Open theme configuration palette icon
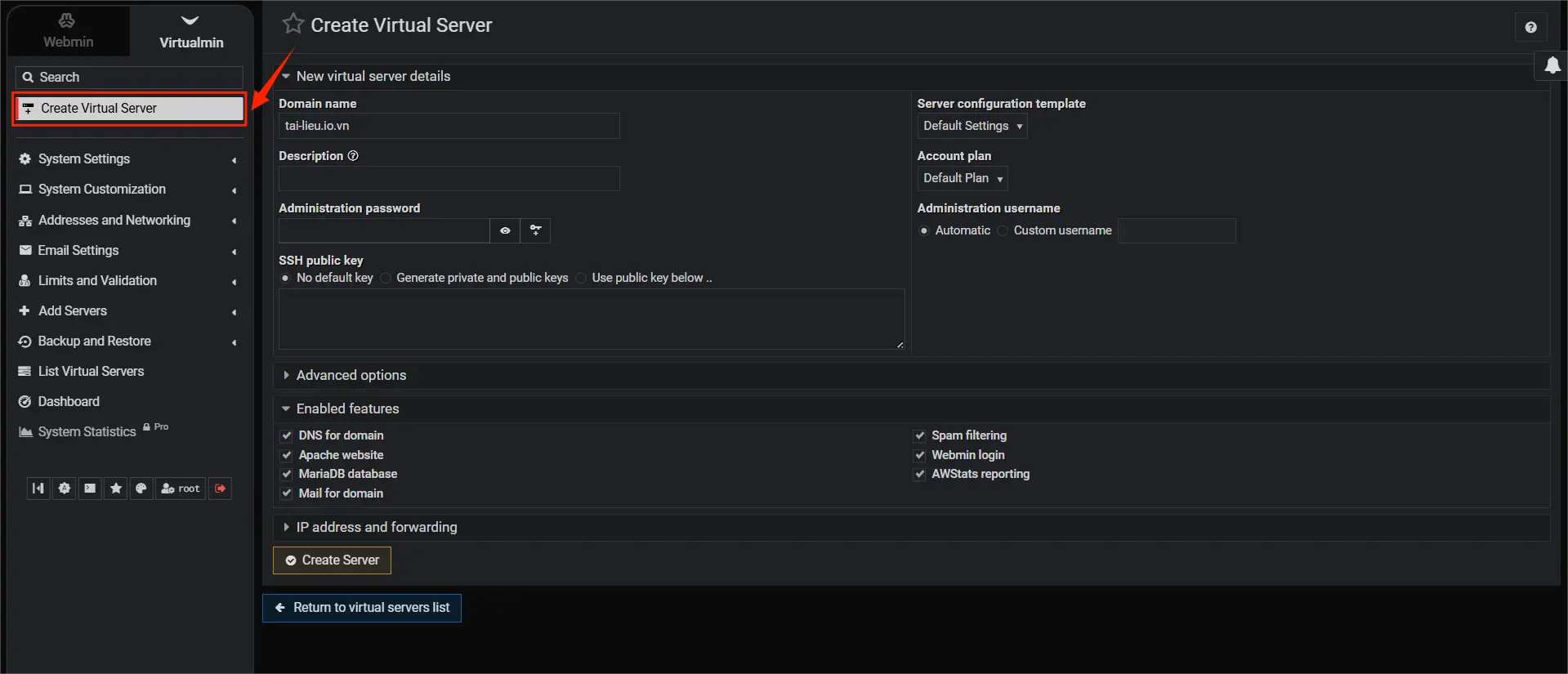The width and height of the screenshot is (1568, 674). coord(141,489)
